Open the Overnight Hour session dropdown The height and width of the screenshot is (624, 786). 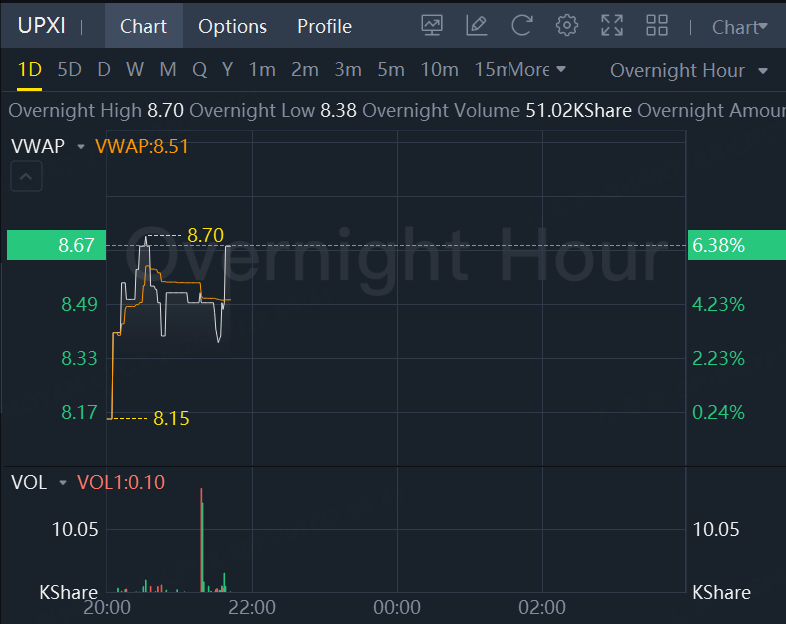coord(689,70)
